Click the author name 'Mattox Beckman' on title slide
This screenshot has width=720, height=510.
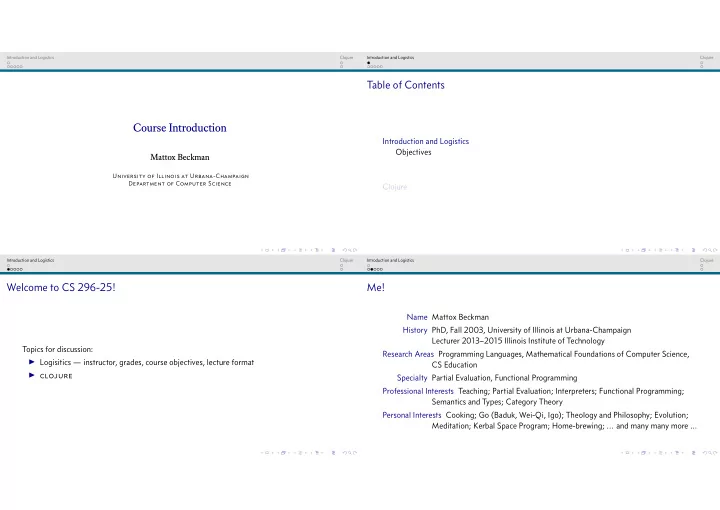[180, 157]
